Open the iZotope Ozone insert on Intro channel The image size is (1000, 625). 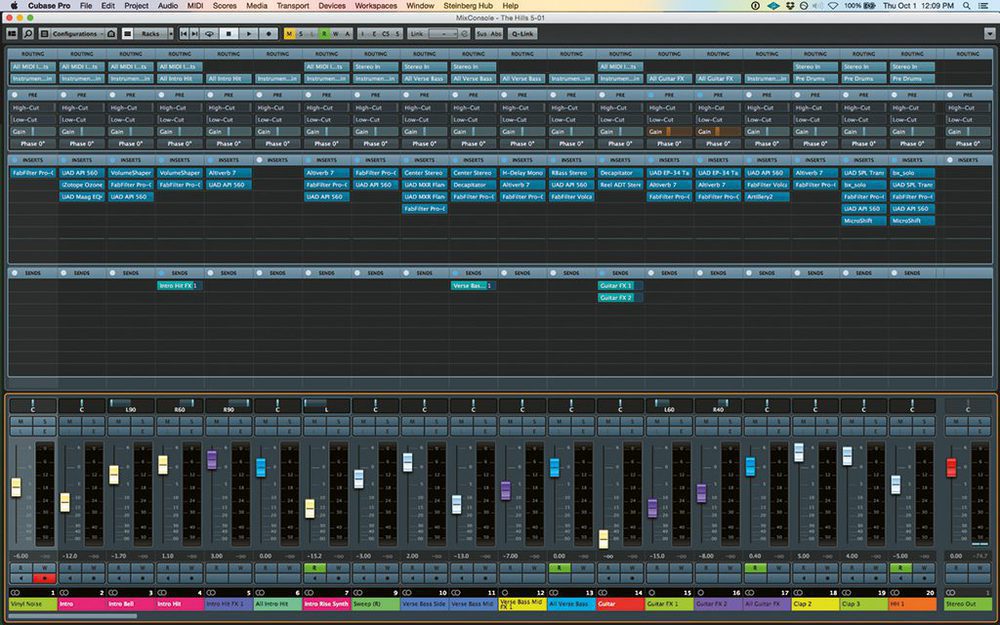pyautogui.click(x=82, y=185)
